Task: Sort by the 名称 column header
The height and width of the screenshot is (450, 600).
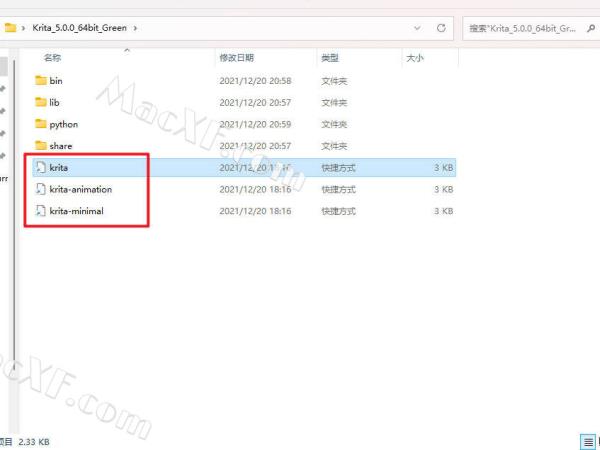Action: coord(52,58)
